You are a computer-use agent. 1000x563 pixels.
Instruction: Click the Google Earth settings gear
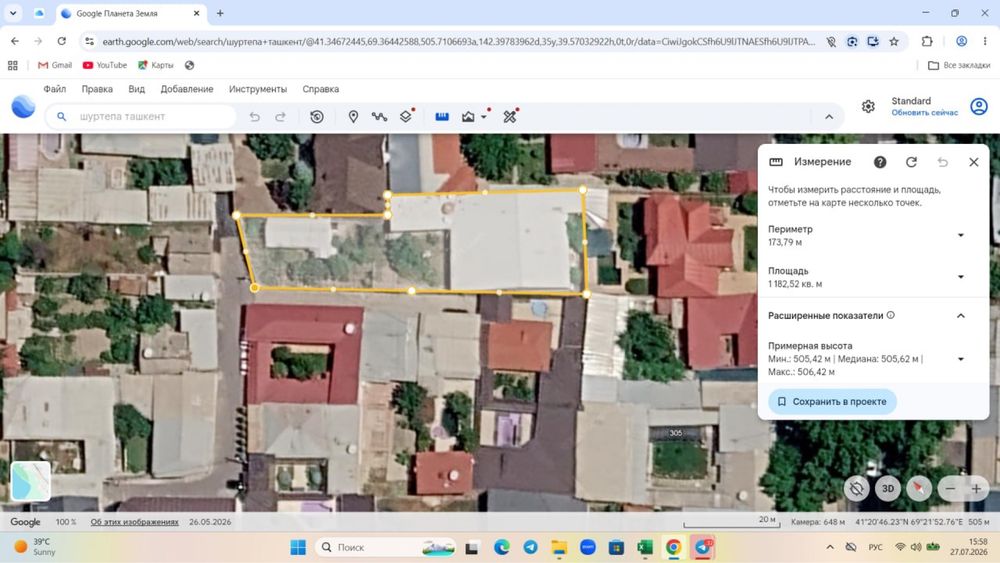868,106
